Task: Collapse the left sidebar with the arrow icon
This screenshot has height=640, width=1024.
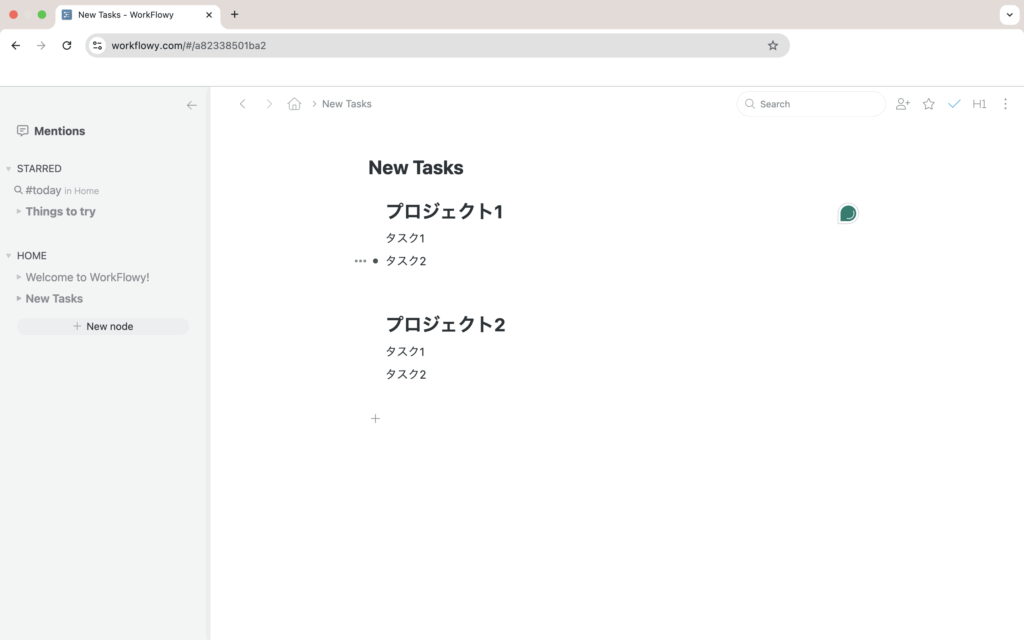Action: (192, 105)
